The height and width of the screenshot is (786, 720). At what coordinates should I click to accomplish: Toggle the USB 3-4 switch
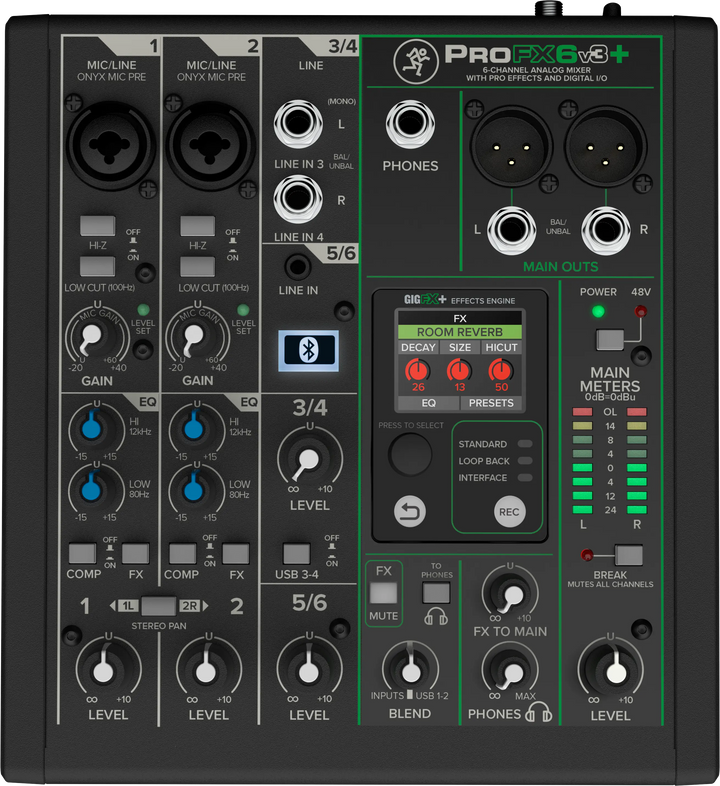point(296,554)
